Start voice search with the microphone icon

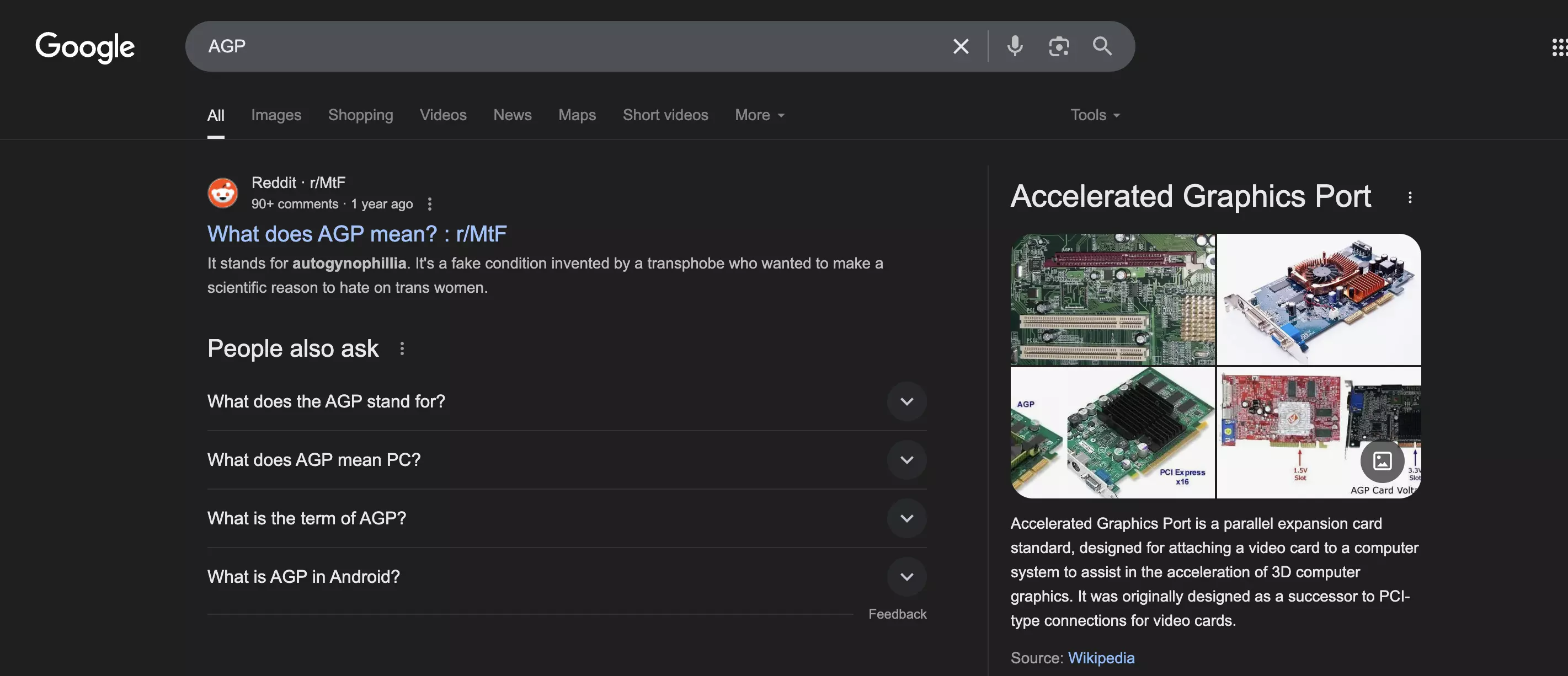click(x=1015, y=46)
